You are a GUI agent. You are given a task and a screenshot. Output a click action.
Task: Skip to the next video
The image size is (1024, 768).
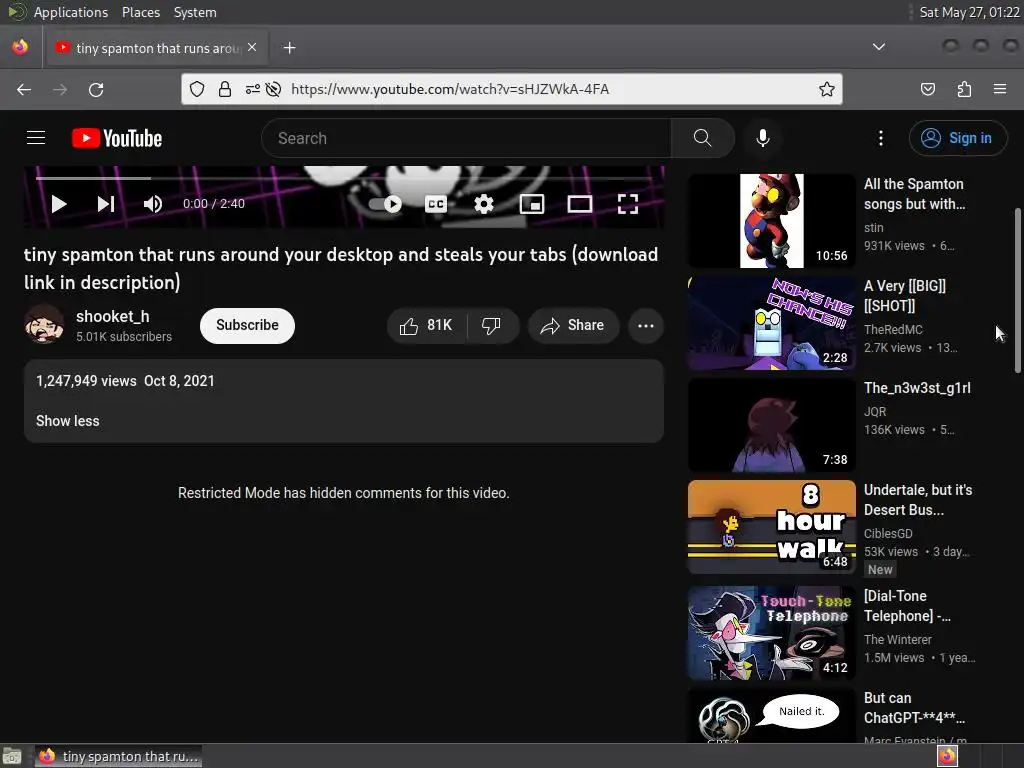[106, 204]
